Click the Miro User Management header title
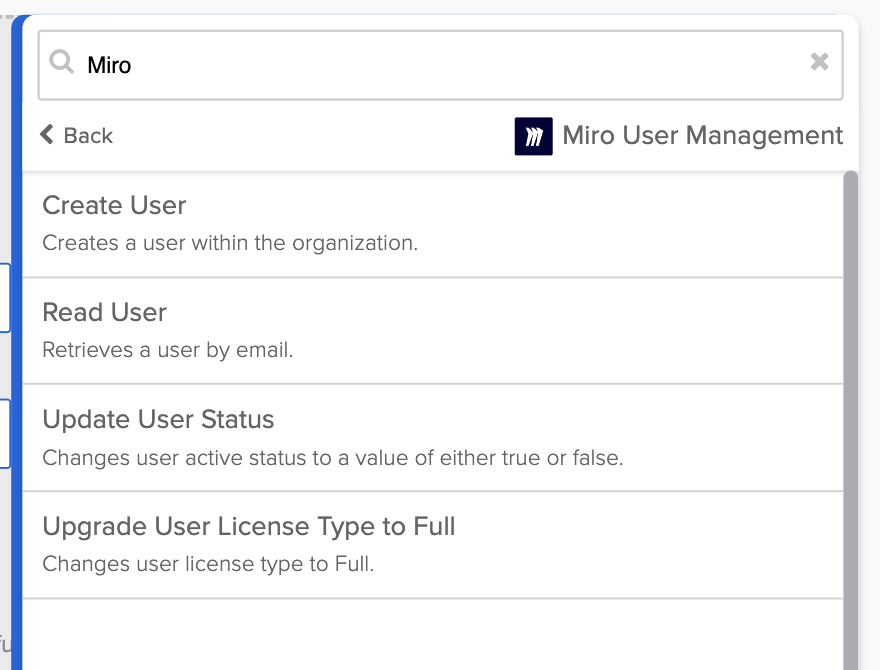This screenshot has height=670, width=880. [702, 136]
